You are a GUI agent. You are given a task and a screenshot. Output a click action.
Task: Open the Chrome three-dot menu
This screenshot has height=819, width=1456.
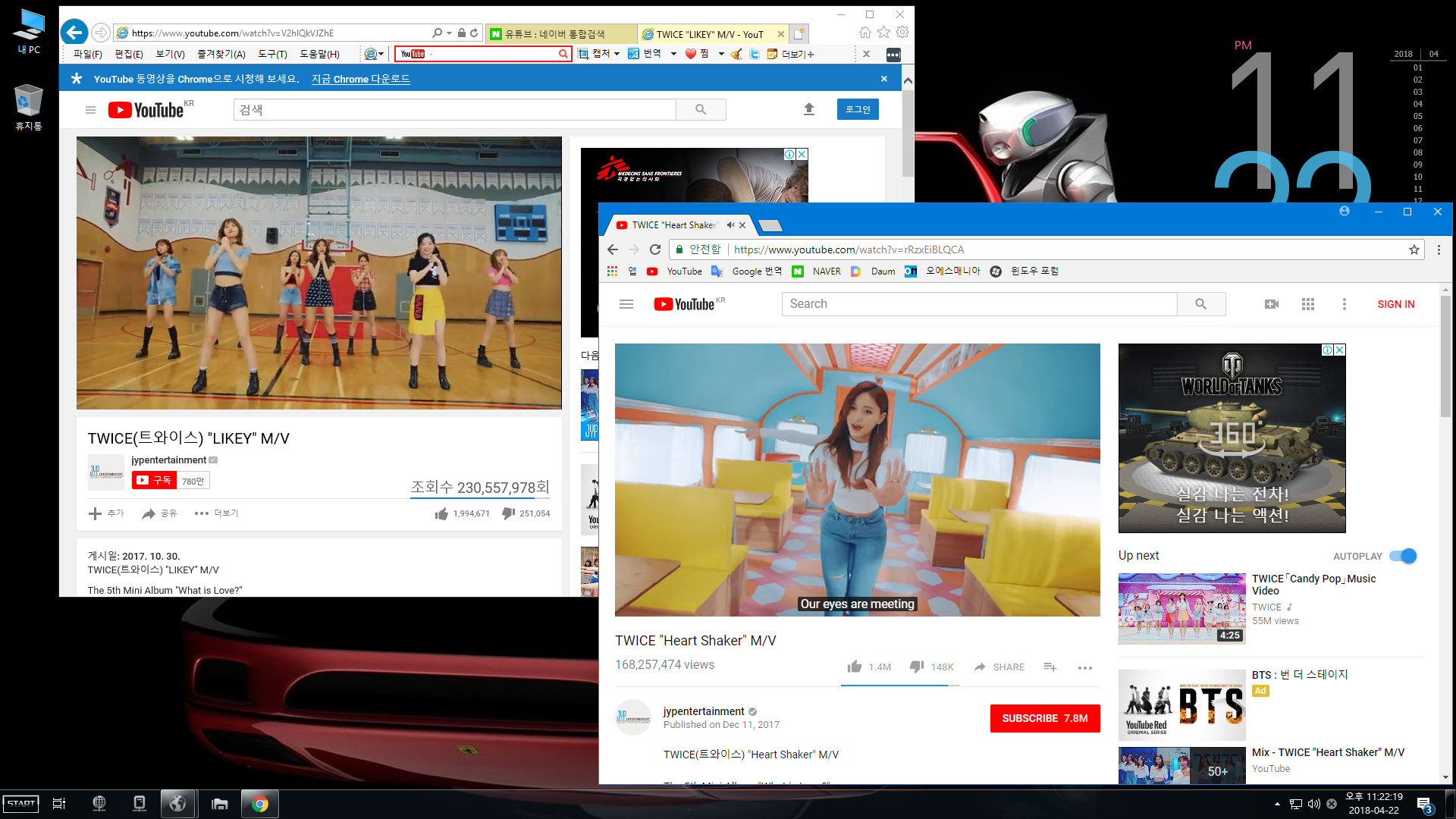coord(1439,249)
